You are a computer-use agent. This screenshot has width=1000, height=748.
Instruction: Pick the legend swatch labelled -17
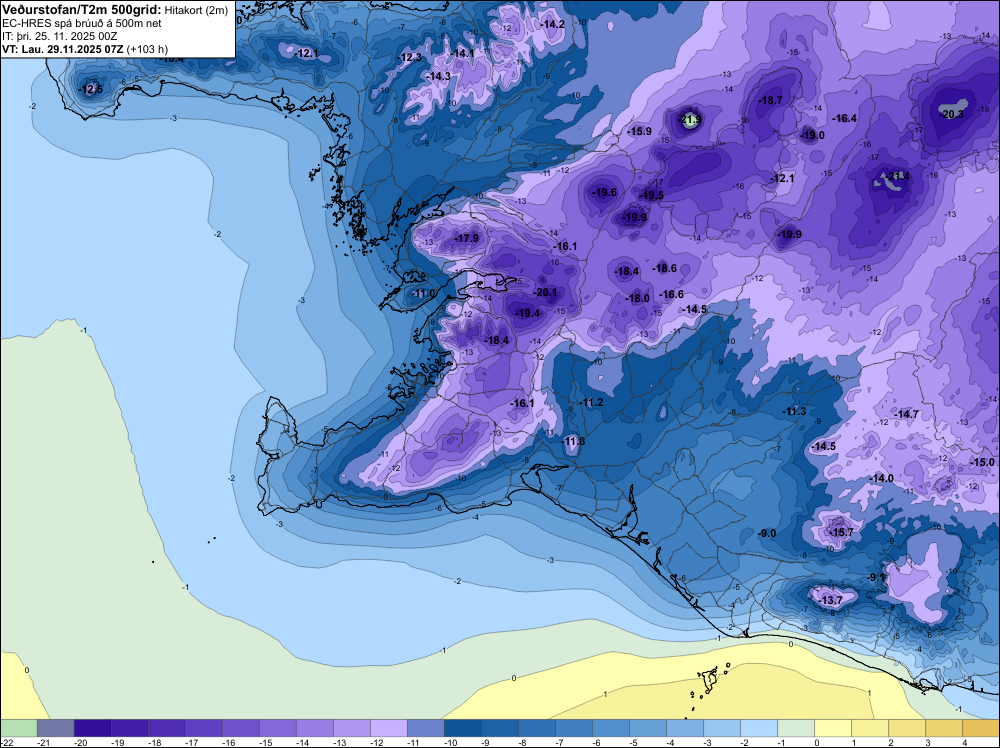[203, 728]
